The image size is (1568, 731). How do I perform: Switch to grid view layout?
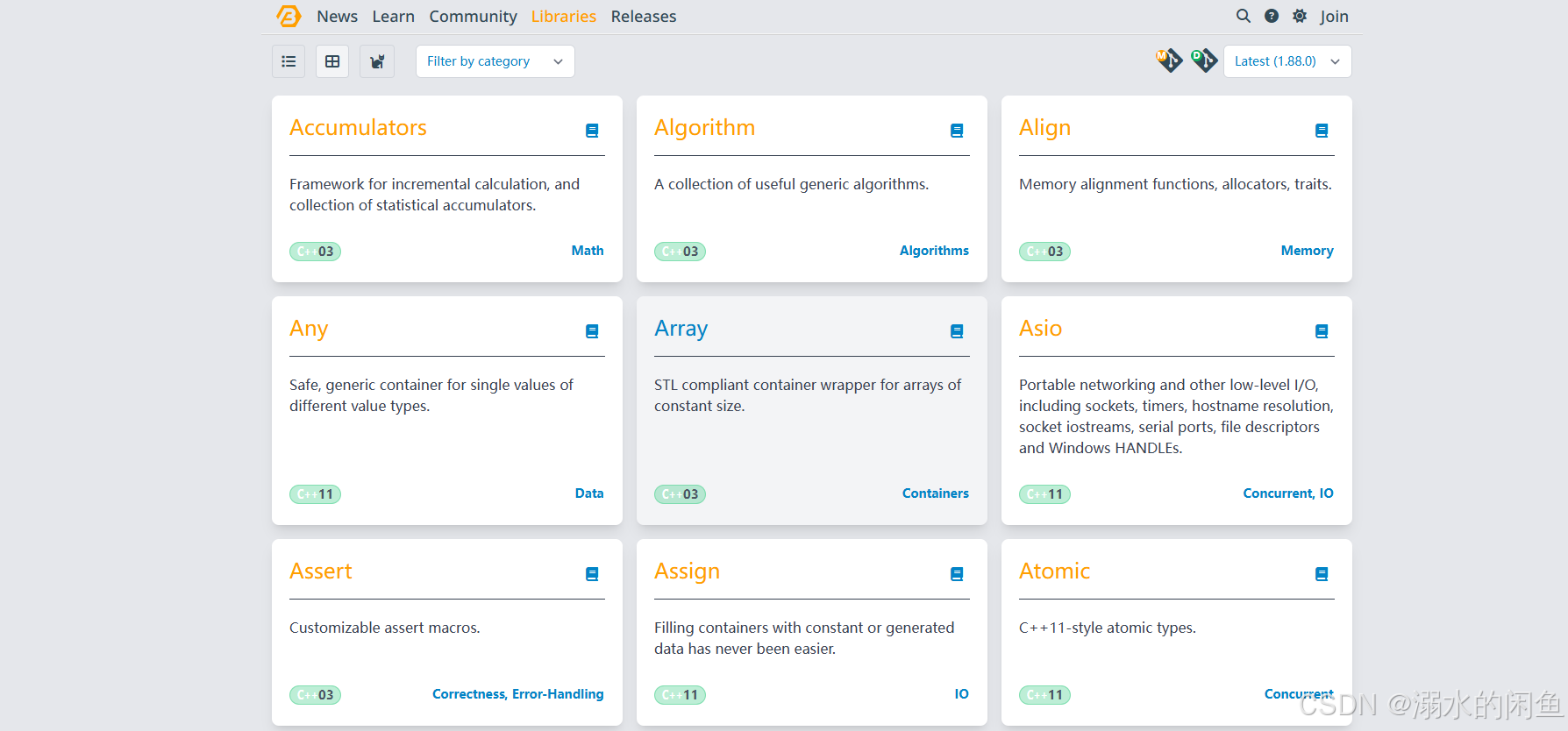pyautogui.click(x=332, y=61)
